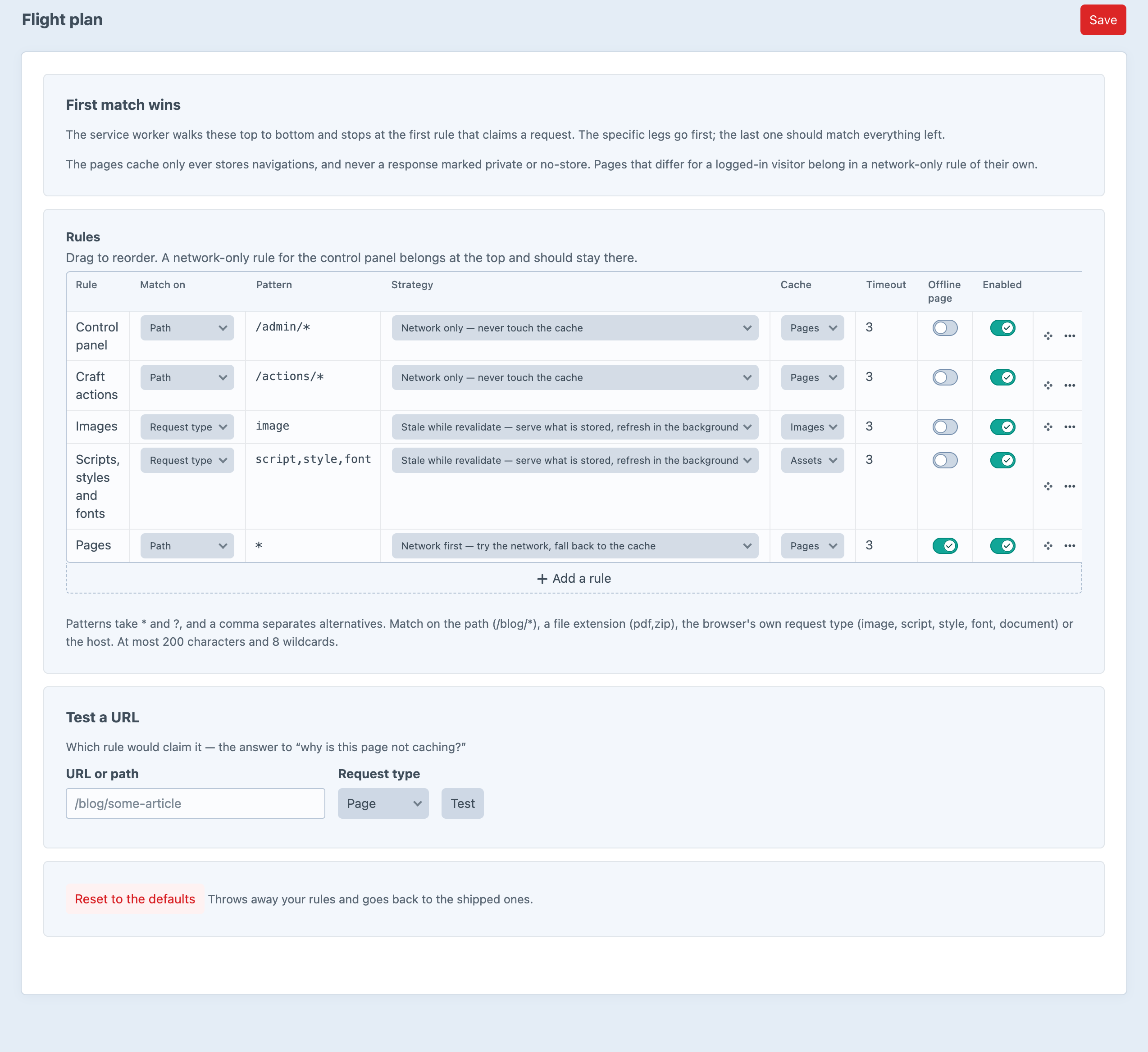Click move handle for Scripts, styles and fonts rule

pyautogui.click(x=1048, y=486)
